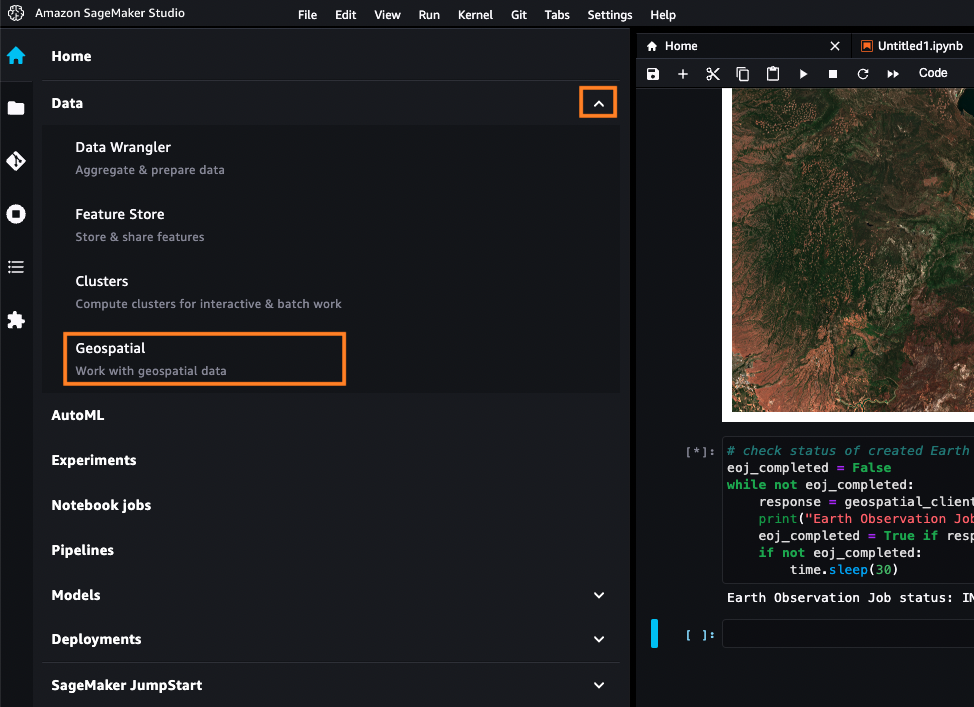Open Geospatial
Screen dimensions: 974x707
204,358
